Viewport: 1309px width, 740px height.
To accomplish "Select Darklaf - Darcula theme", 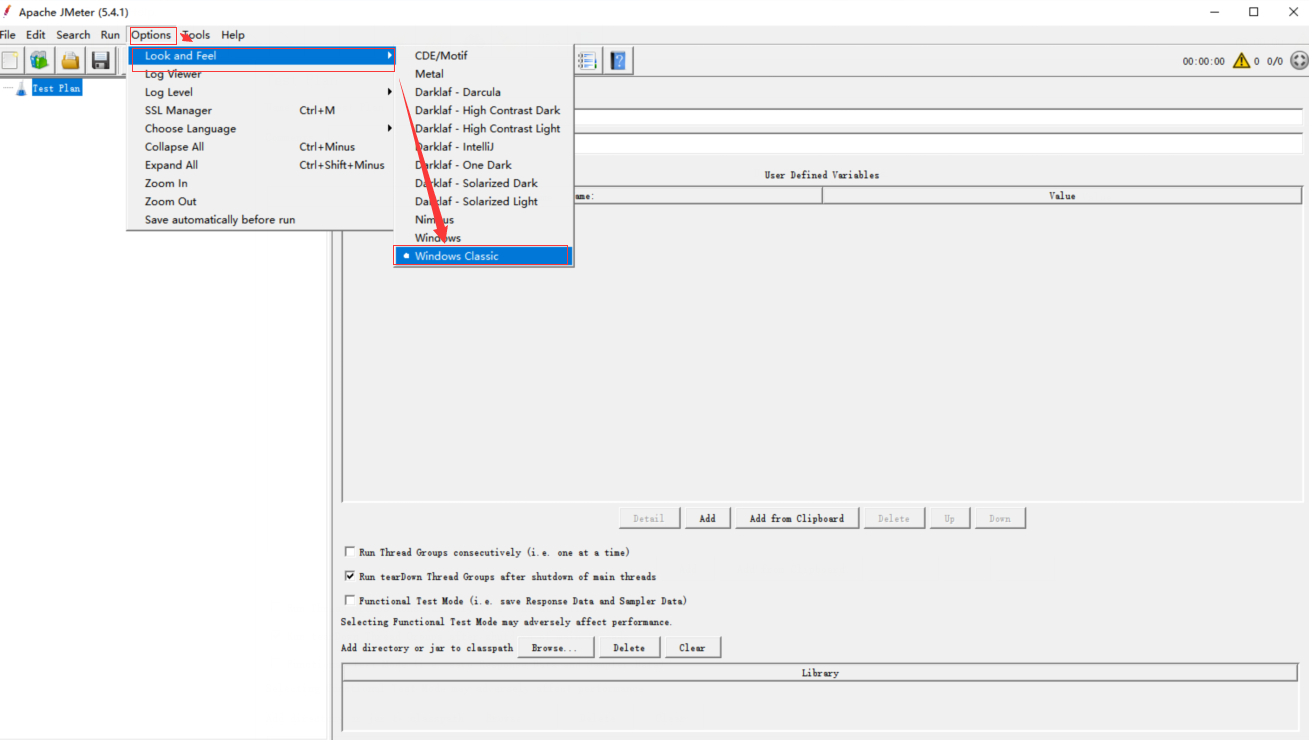I will tap(483, 92).
